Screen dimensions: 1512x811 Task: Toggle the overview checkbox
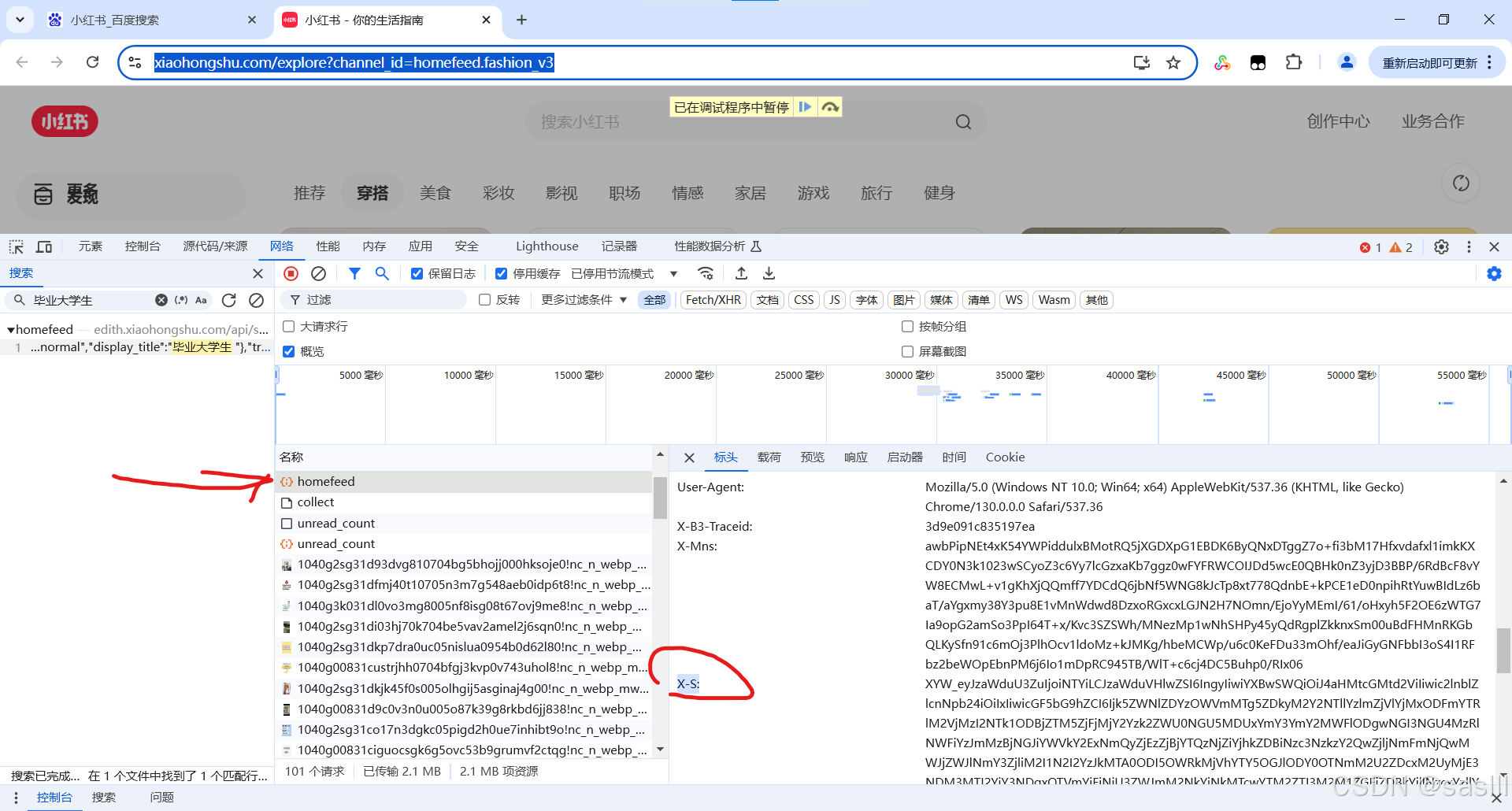click(288, 351)
